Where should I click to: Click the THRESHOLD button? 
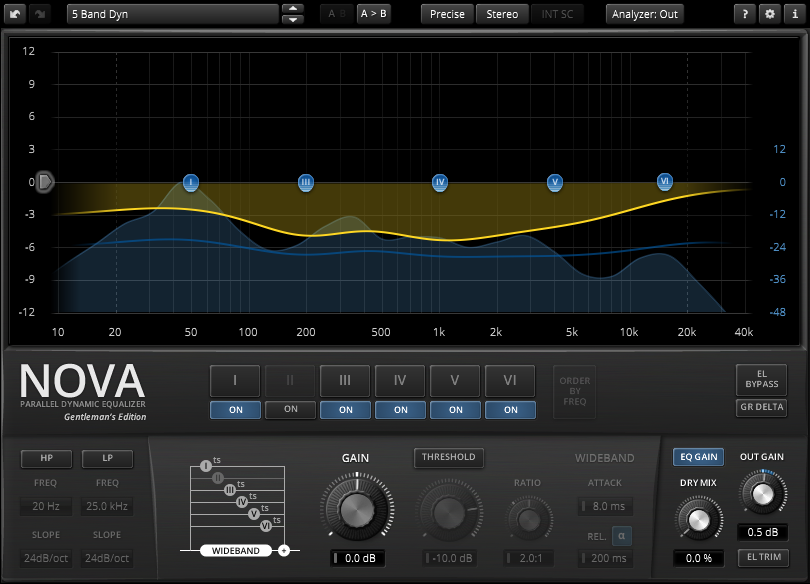[x=448, y=457]
